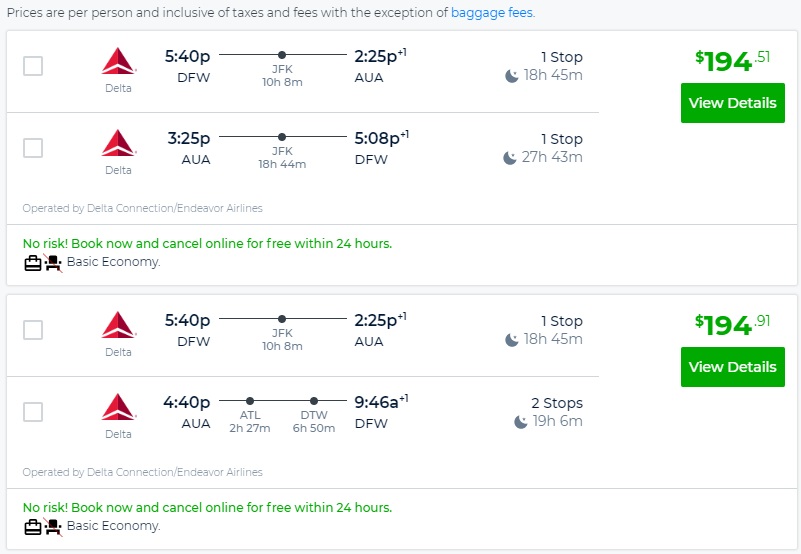Select the checkbox for the 5:40p DFW flight in the $194.91 itinerary

click(x=33, y=330)
